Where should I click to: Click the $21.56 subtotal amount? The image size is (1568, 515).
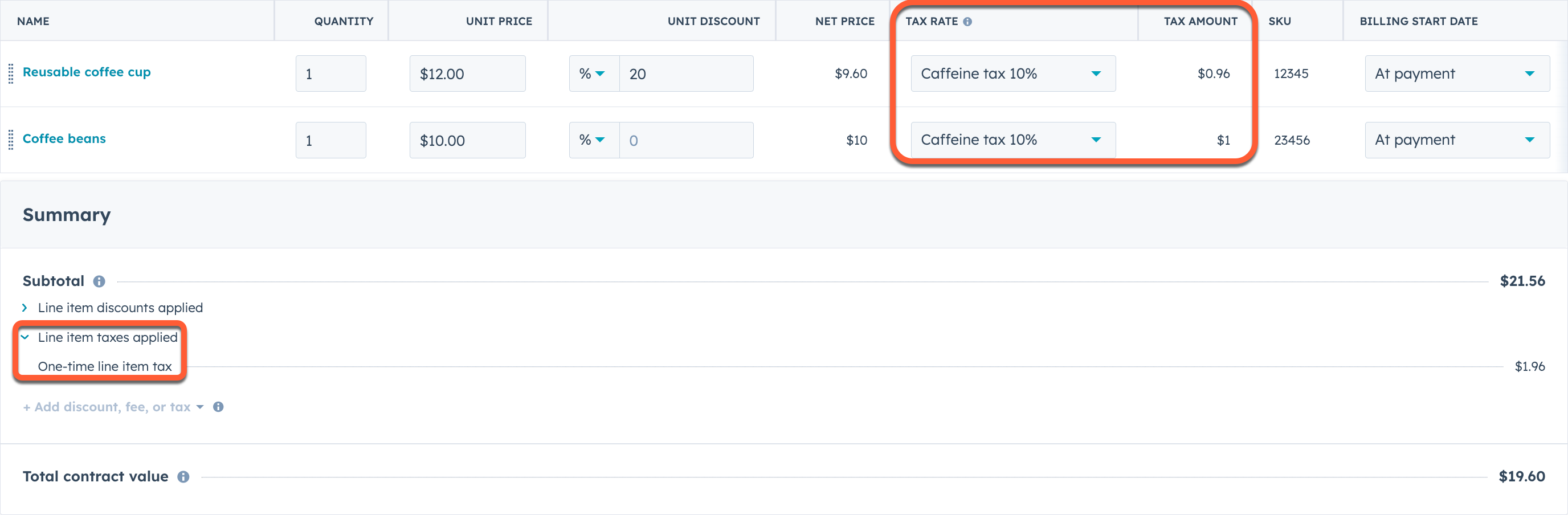[x=1522, y=281]
